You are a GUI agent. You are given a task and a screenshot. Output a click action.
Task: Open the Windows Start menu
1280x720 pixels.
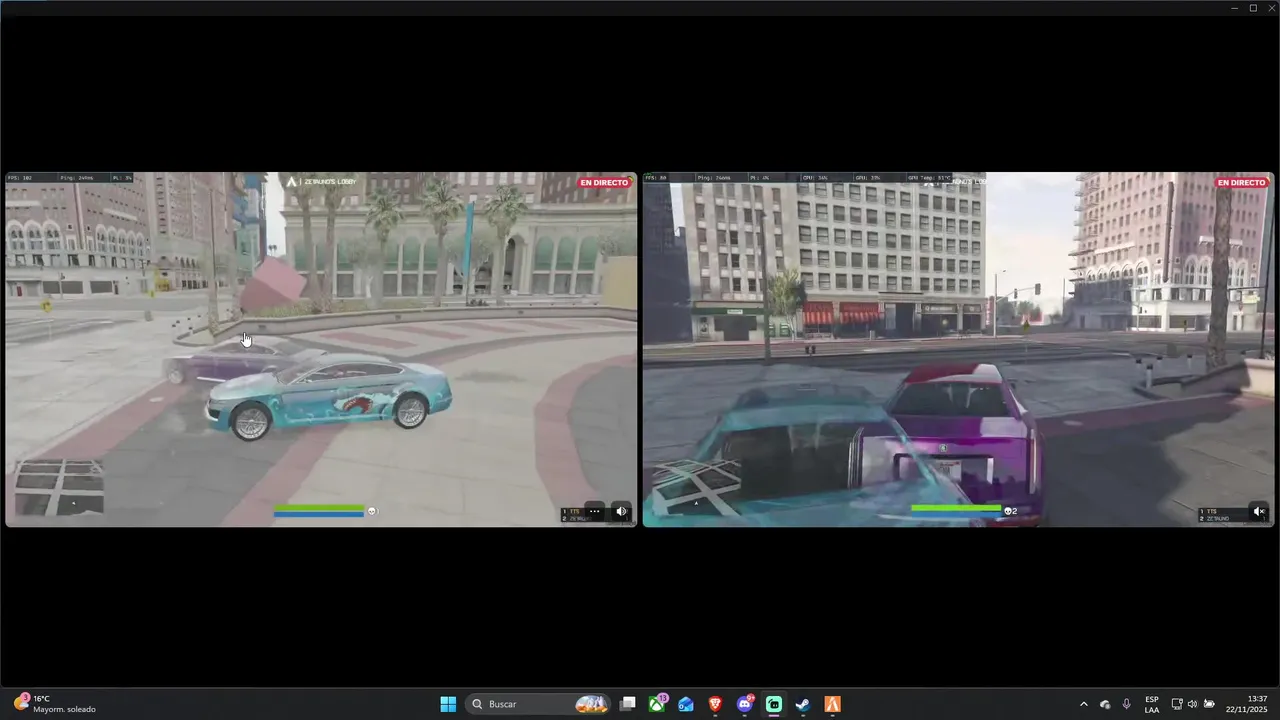click(x=448, y=704)
